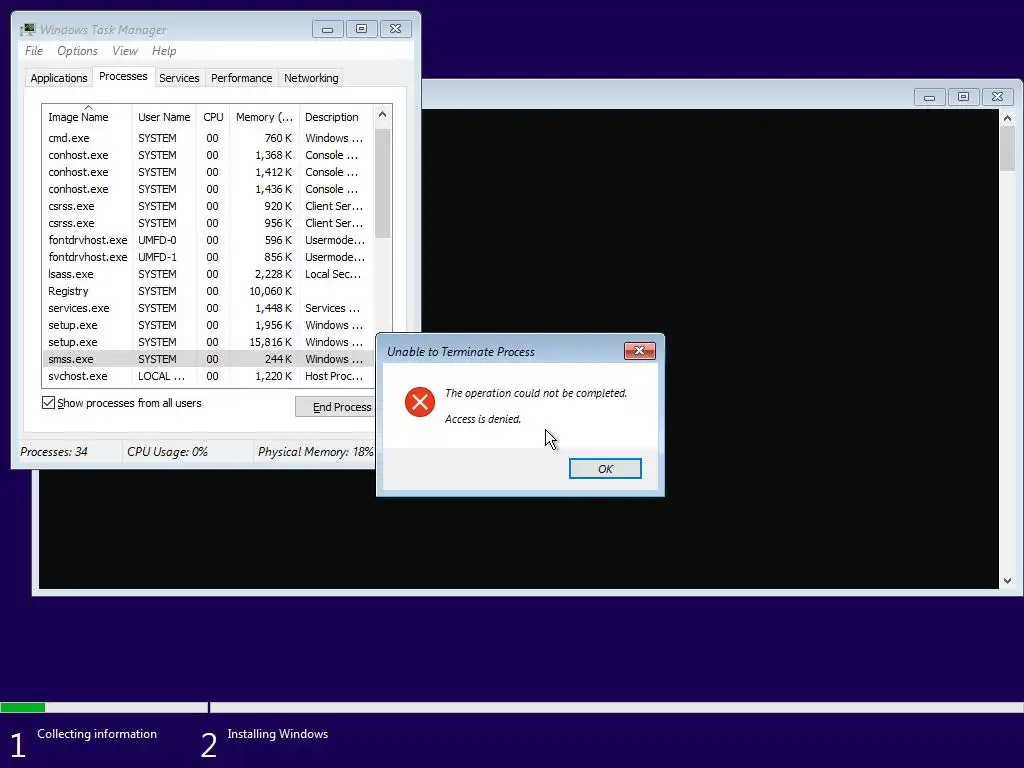Sort by Image Name column header
The width and height of the screenshot is (1024, 768).
pos(87,117)
